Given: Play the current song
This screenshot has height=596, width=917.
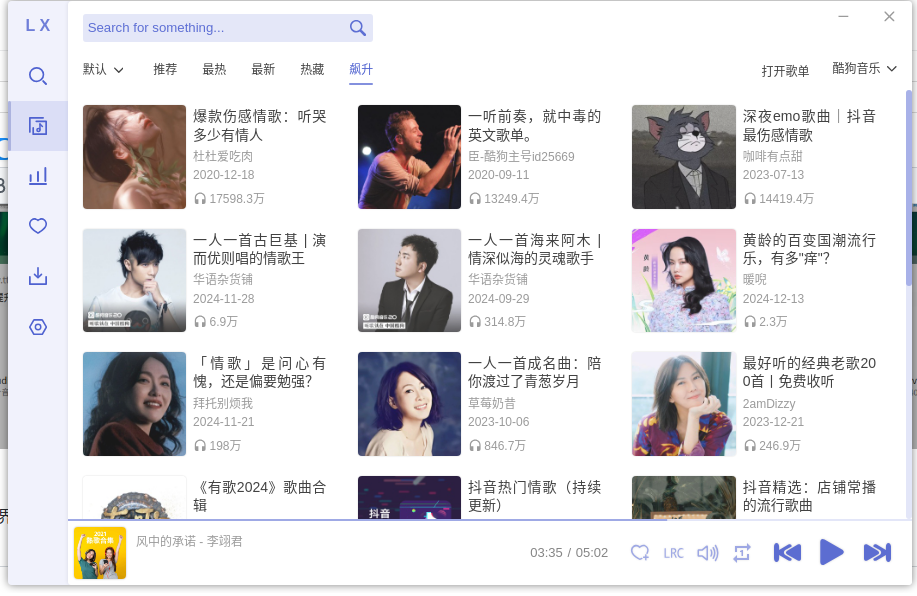Looking at the screenshot, I should pyautogui.click(x=831, y=553).
